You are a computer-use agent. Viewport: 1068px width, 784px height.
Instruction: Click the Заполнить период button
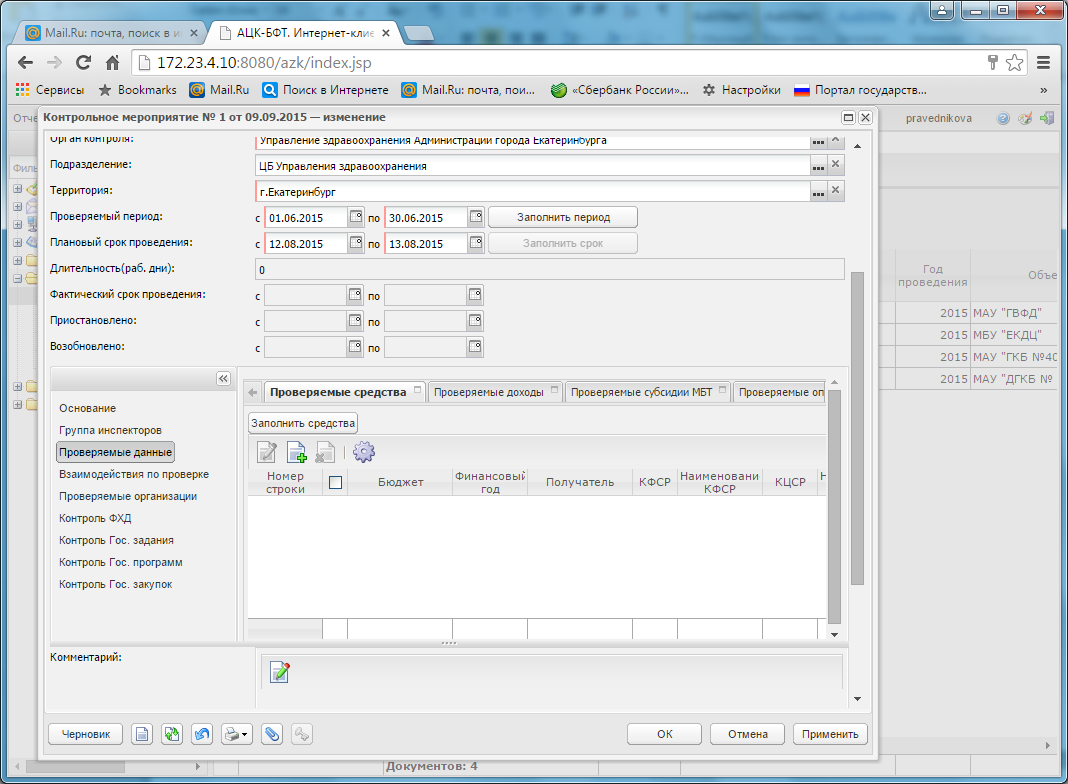[563, 217]
